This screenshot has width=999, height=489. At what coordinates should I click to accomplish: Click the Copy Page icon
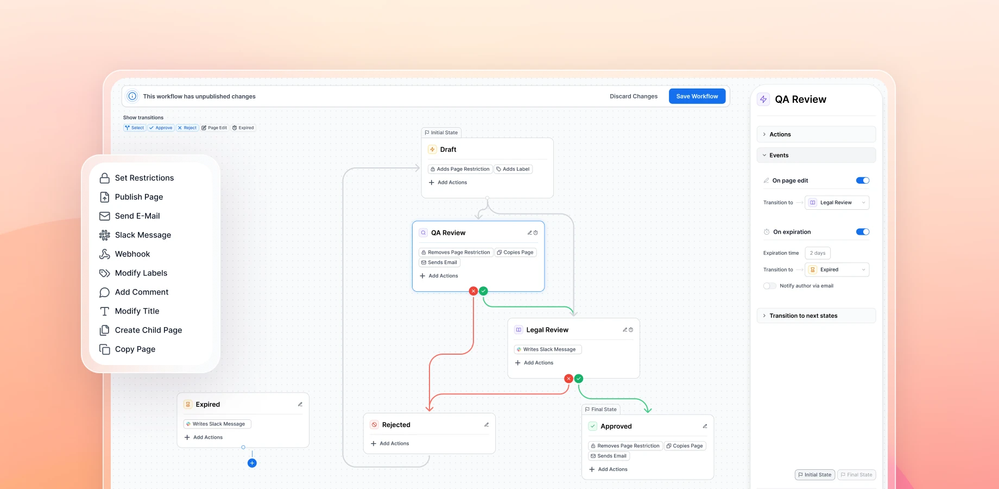click(x=104, y=350)
